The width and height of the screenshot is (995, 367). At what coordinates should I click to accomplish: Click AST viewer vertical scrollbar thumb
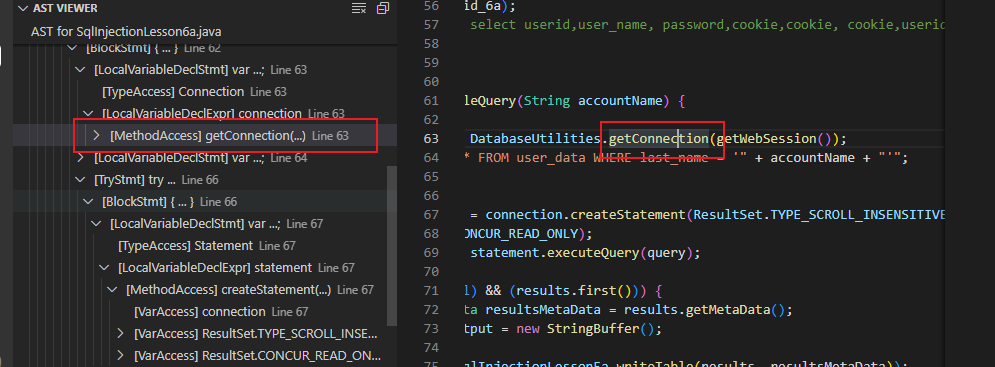pyautogui.click(x=392, y=245)
